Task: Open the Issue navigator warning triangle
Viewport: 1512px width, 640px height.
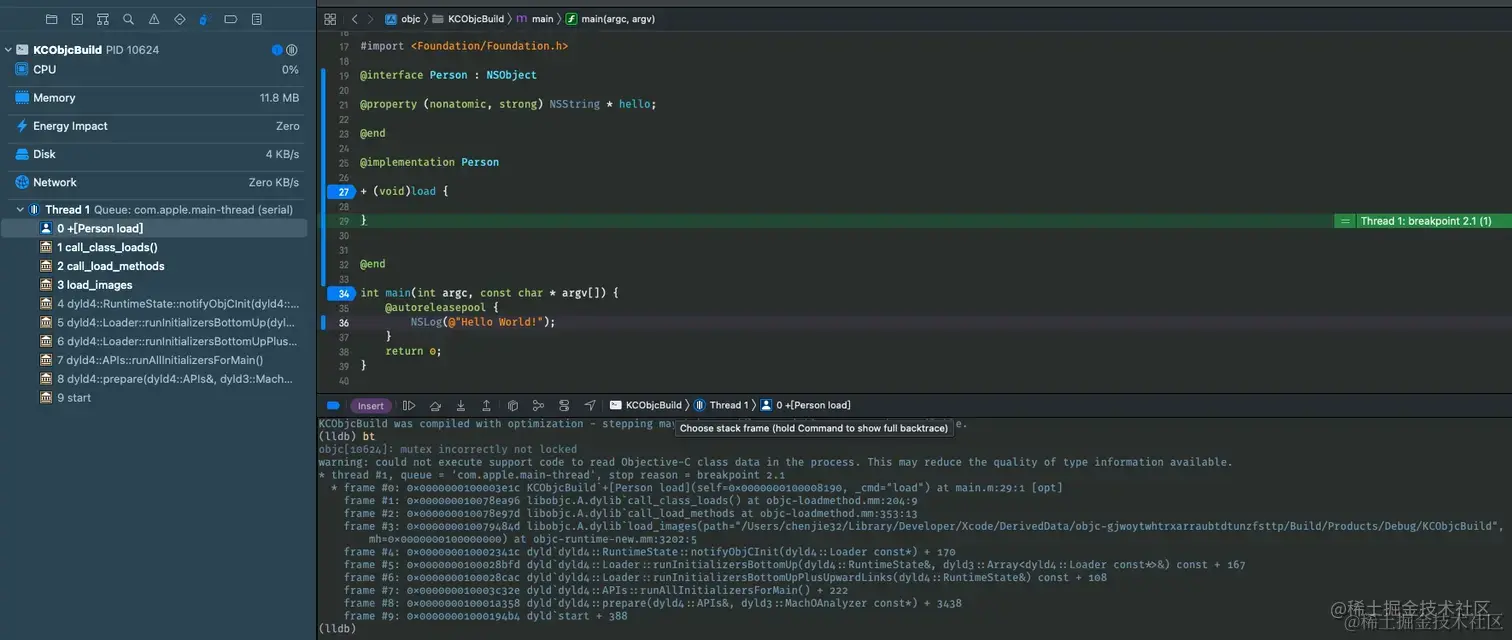Action: pos(154,19)
